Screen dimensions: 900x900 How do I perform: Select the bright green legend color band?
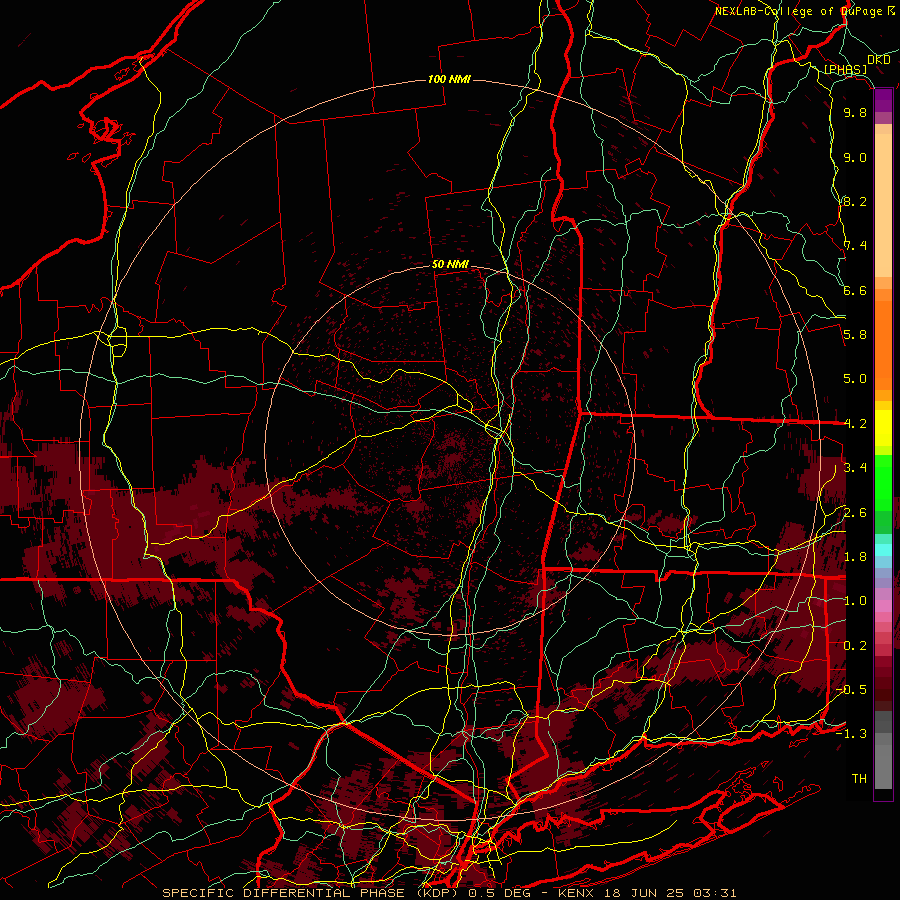coord(883,483)
